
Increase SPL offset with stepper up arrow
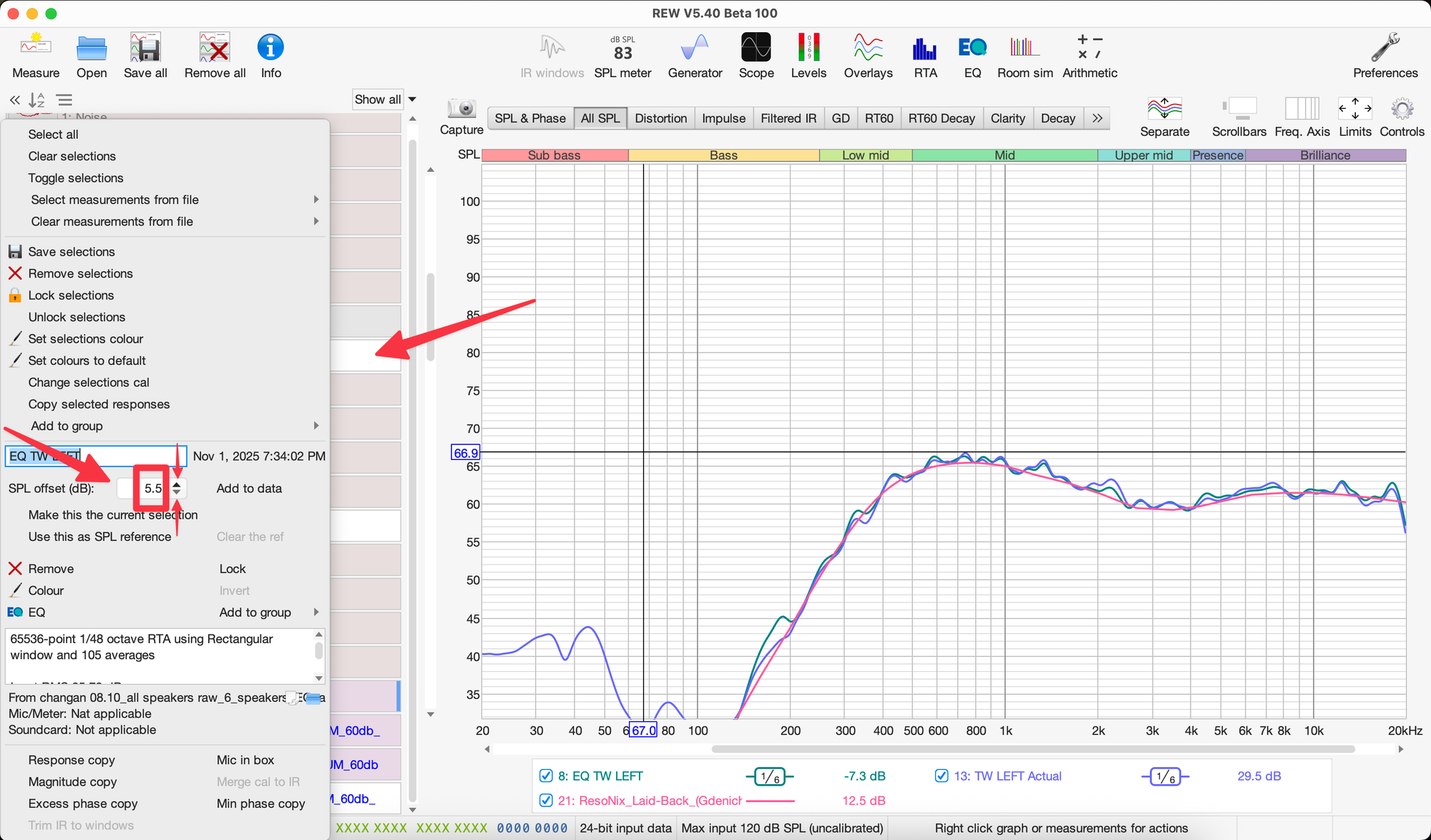(x=177, y=484)
